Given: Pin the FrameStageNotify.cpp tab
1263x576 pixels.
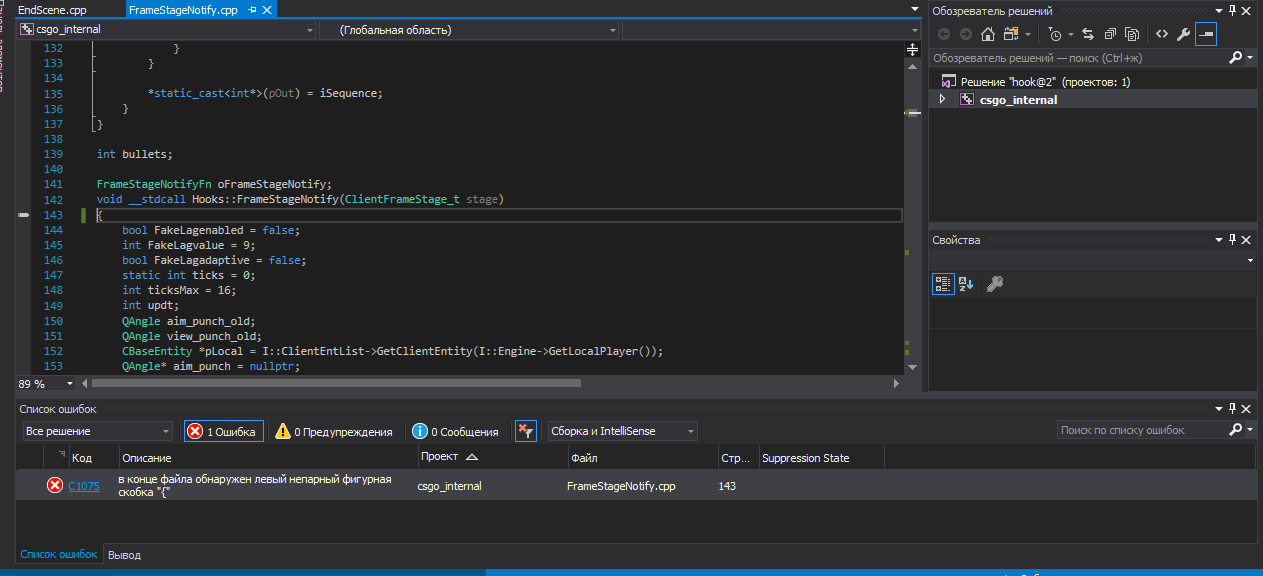Looking at the screenshot, I should [x=251, y=10].
